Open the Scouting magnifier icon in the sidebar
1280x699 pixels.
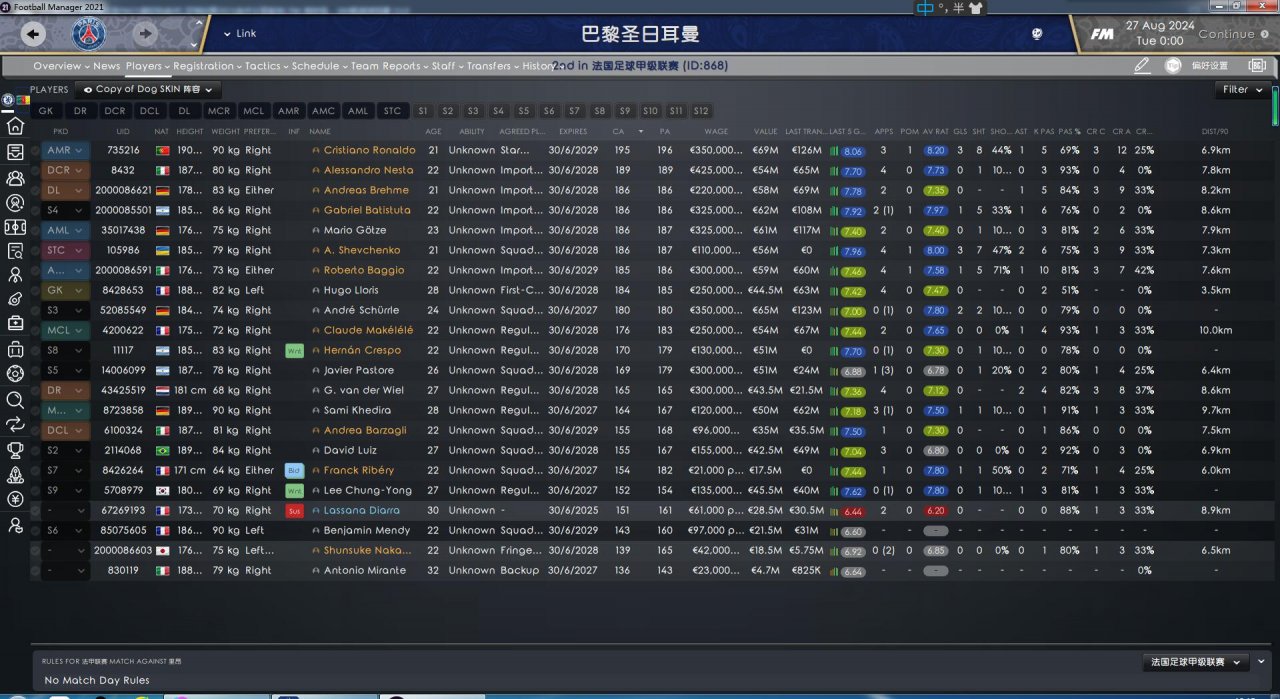(15, 399)
